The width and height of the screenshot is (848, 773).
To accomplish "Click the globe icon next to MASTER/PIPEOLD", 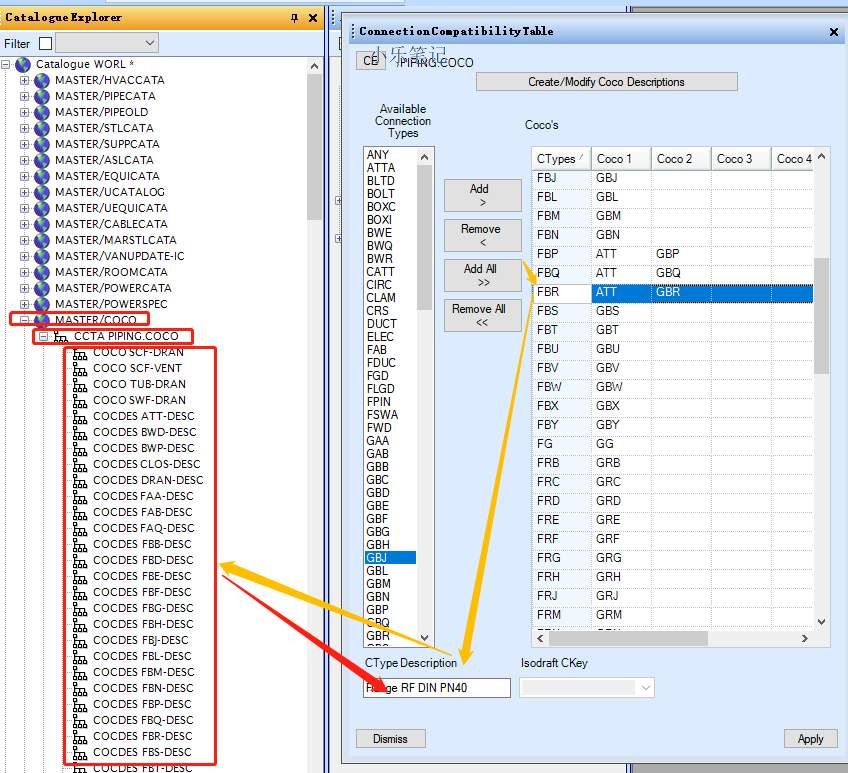I will tap(42, 113).
